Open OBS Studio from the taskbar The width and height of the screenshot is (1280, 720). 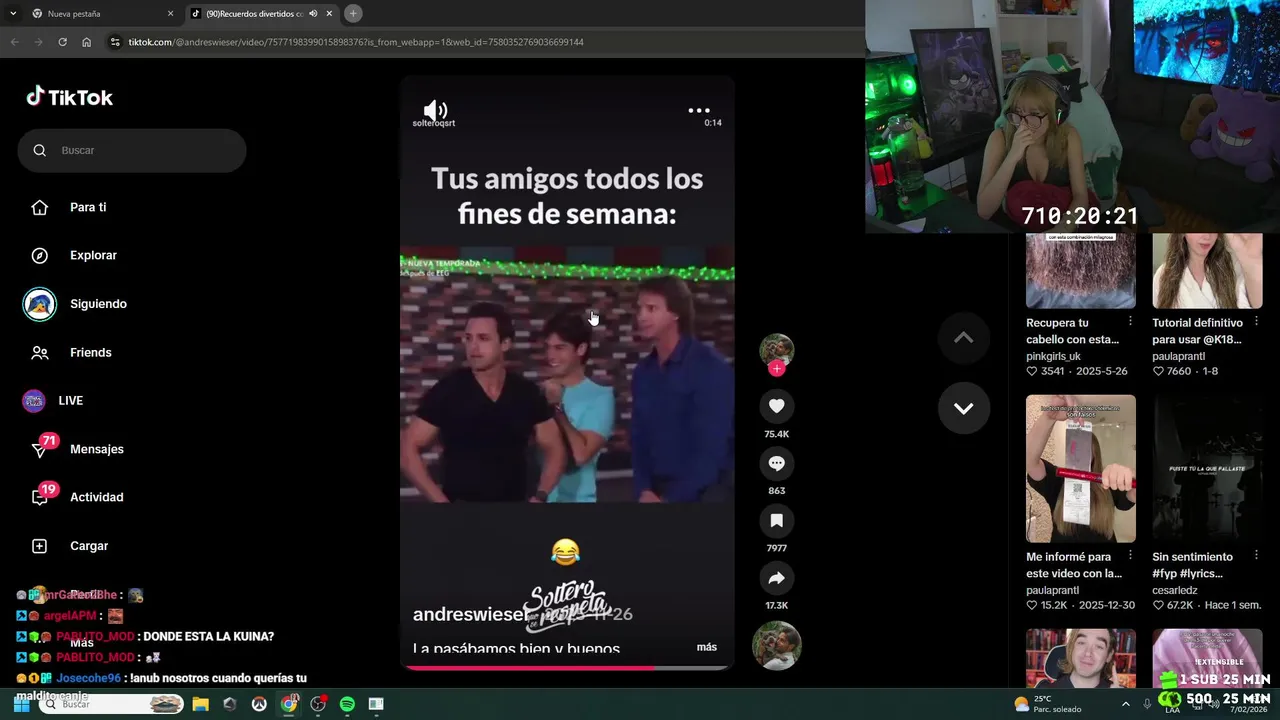click(318, 704)
